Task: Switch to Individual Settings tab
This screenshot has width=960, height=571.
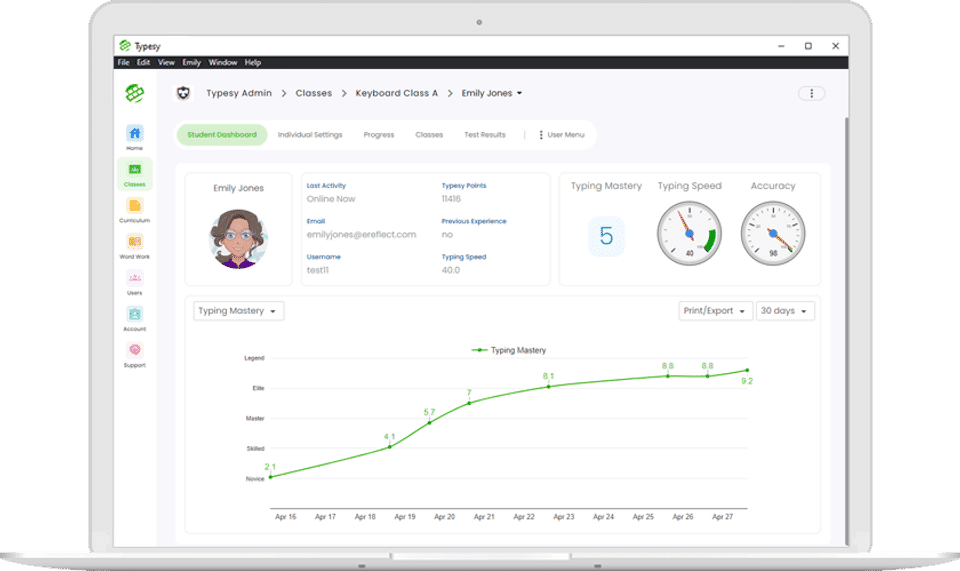Action: (x=310, y=135)
